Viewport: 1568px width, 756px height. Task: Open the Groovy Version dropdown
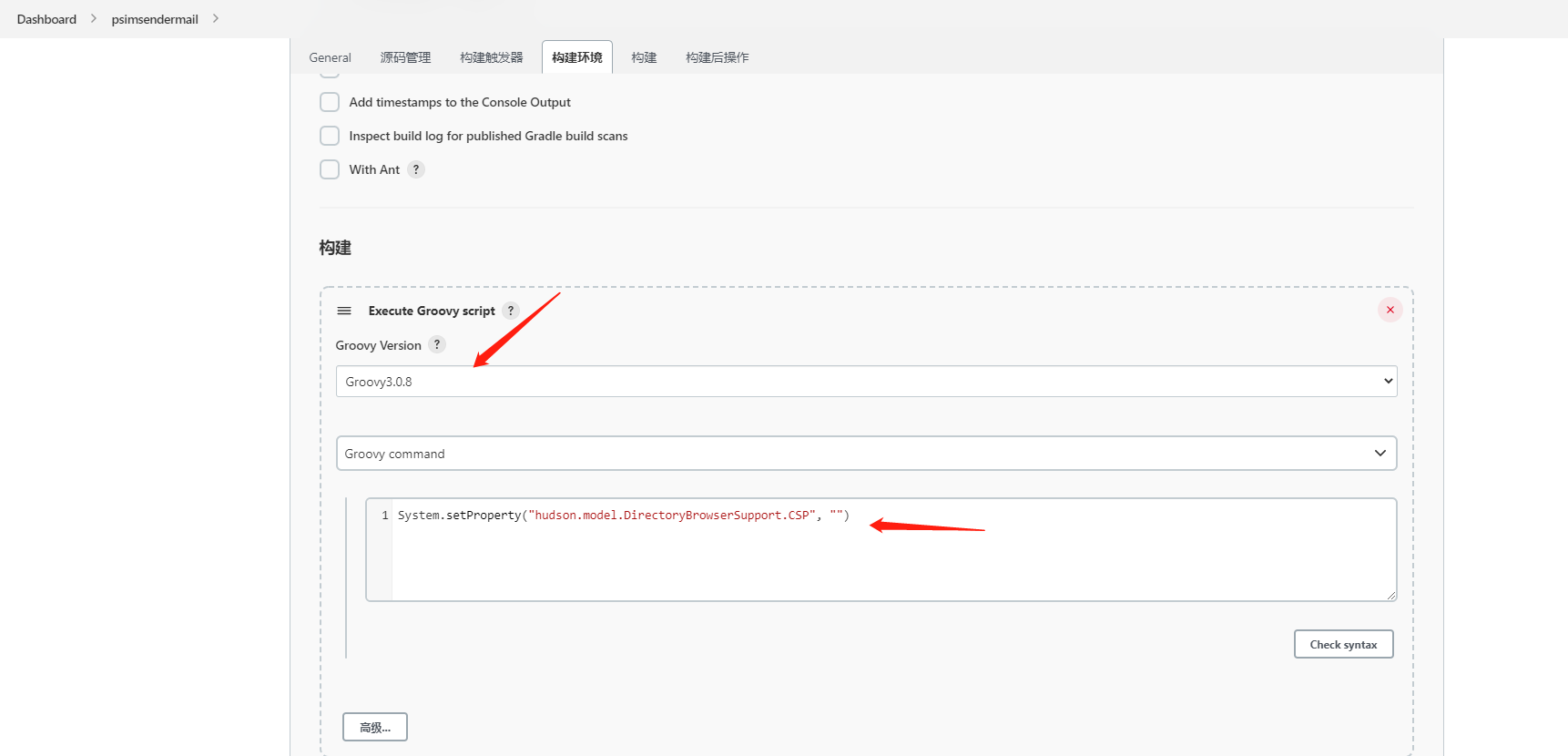[x=866, y=382]
